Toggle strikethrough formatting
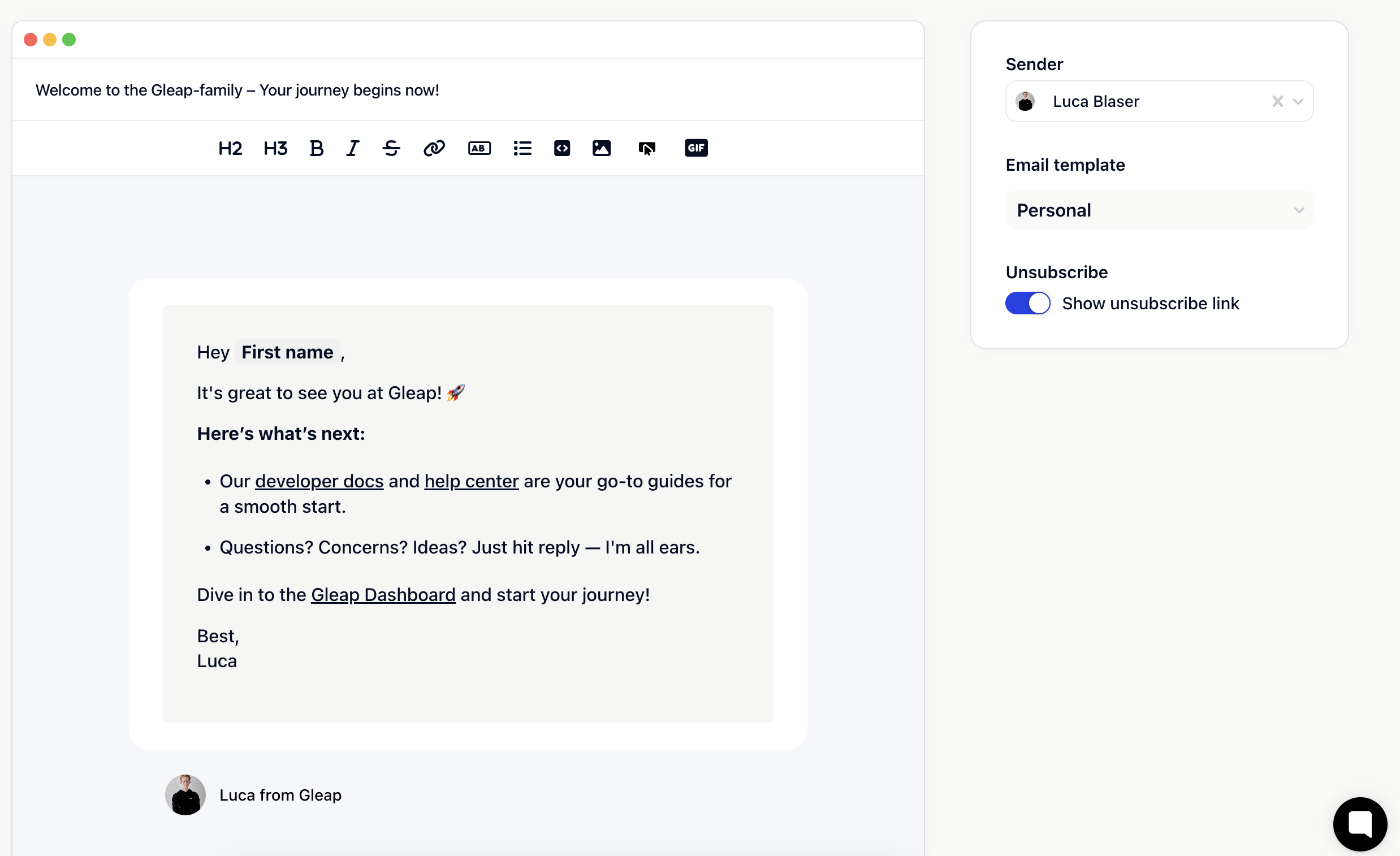 pyautogui.click(x=391, y=148)
